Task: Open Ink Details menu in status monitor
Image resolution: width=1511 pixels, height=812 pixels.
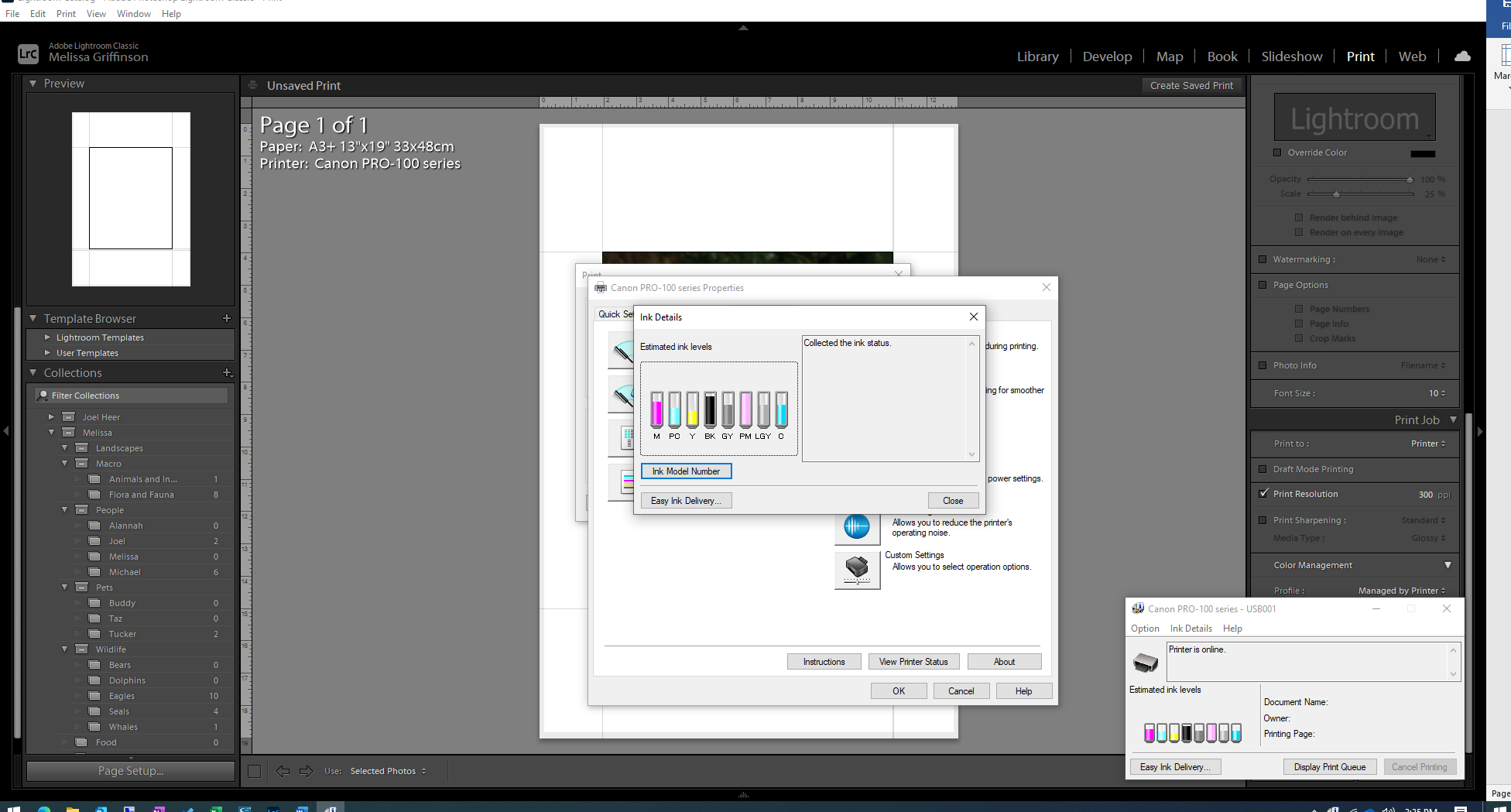Action: pyautogui.click(x=1191, y=629)
